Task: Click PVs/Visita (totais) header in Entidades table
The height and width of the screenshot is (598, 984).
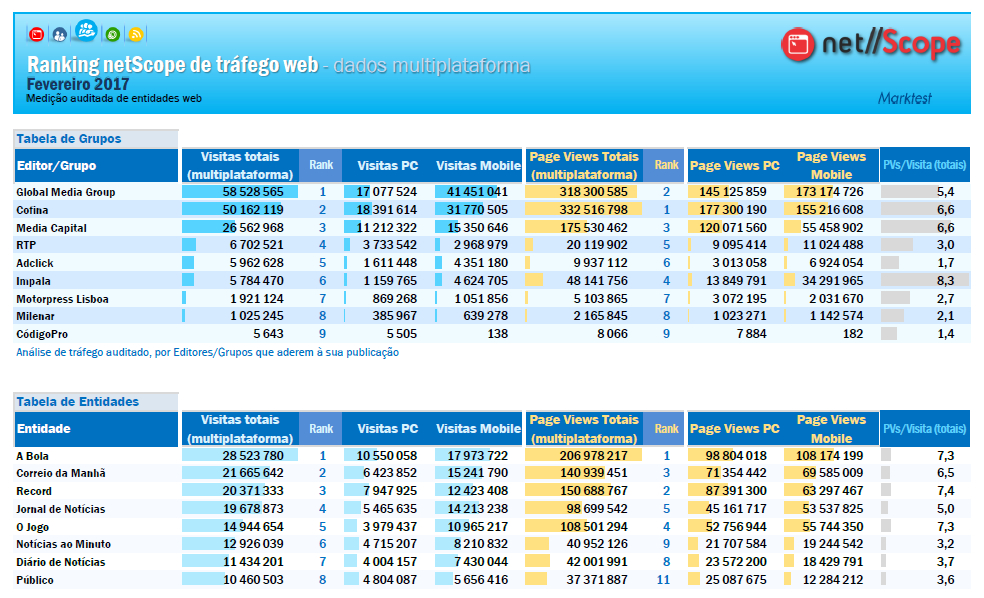Action: (x=924, y=429)
